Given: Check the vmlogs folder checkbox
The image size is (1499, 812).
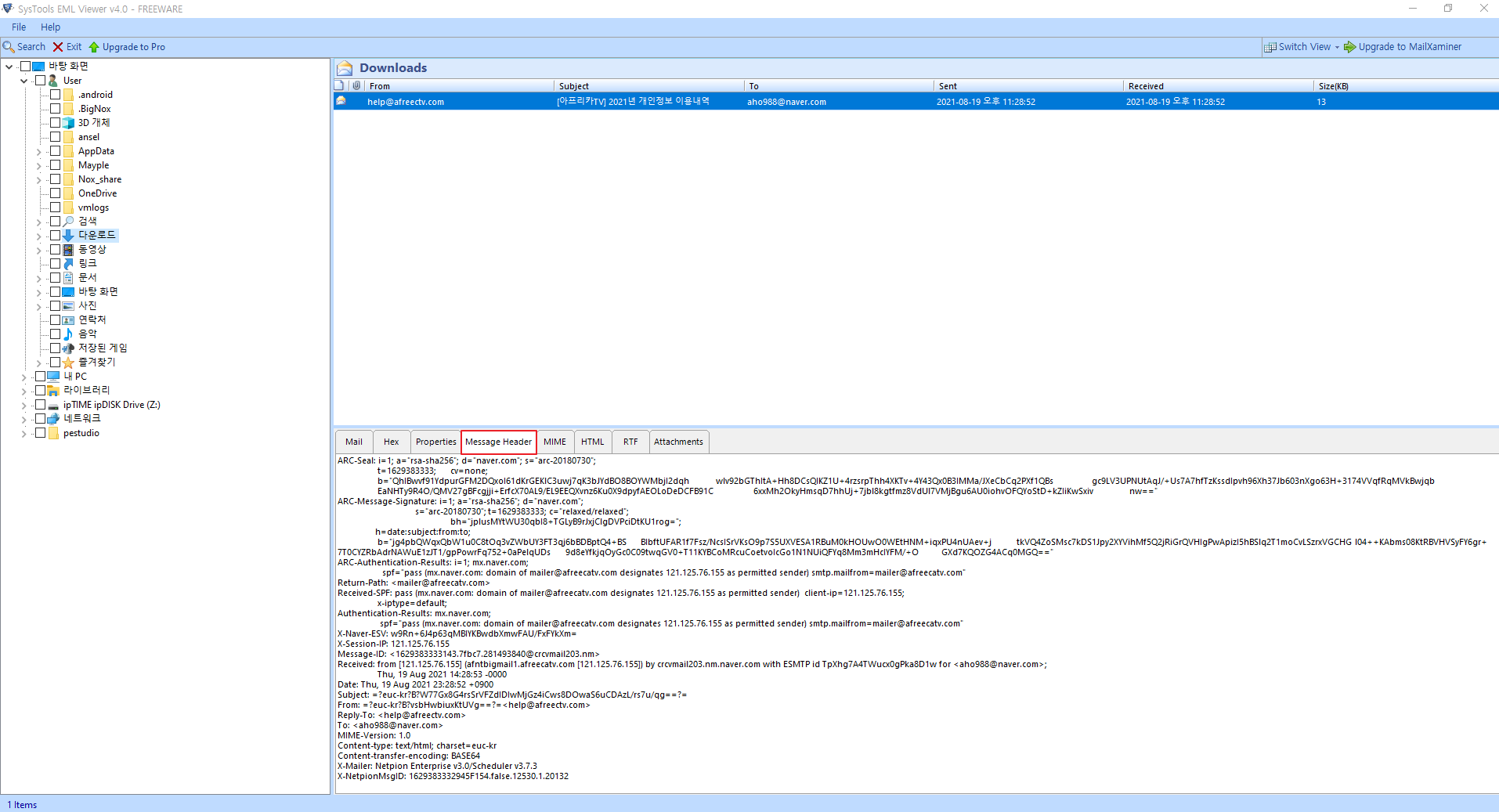Looking at the screenshot, I should coord(55,208).
